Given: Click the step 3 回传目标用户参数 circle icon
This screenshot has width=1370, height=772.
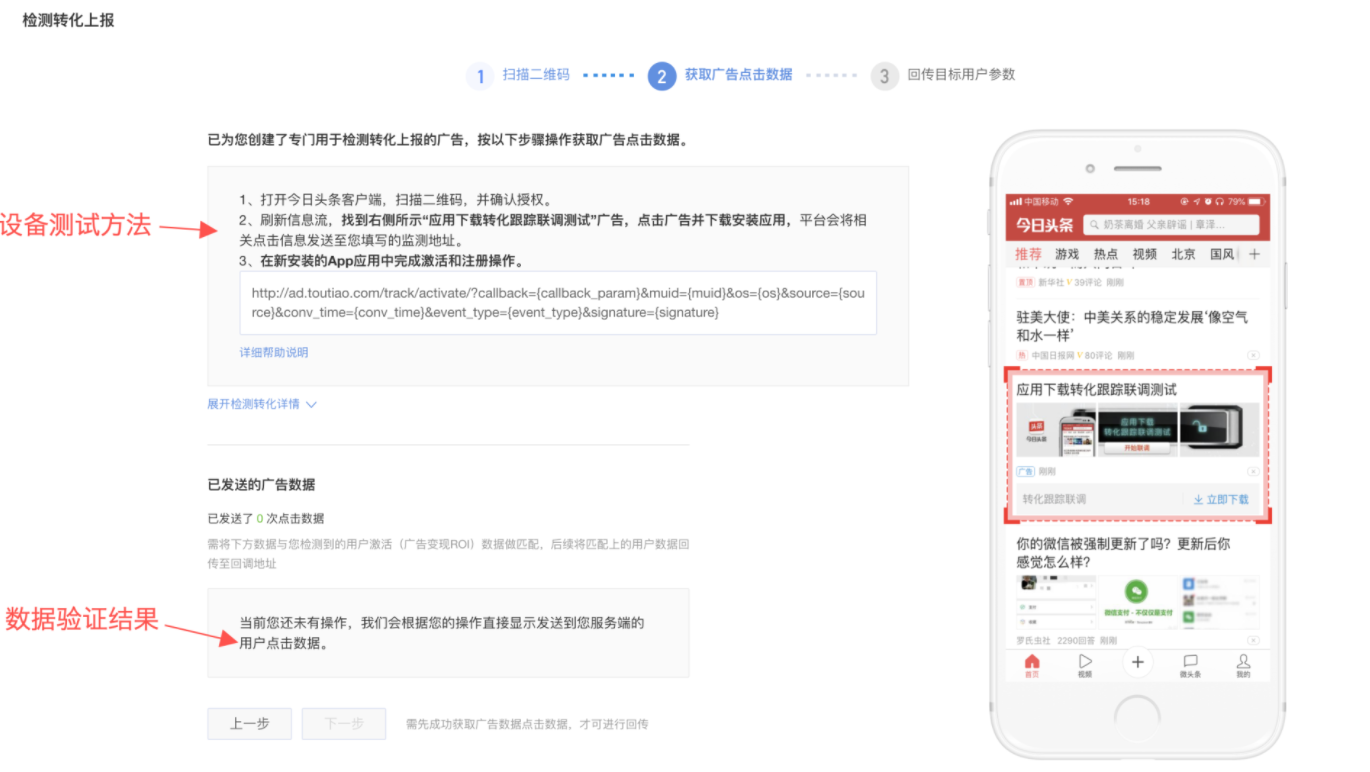Looking at the screenshot, I should point(885,76).
